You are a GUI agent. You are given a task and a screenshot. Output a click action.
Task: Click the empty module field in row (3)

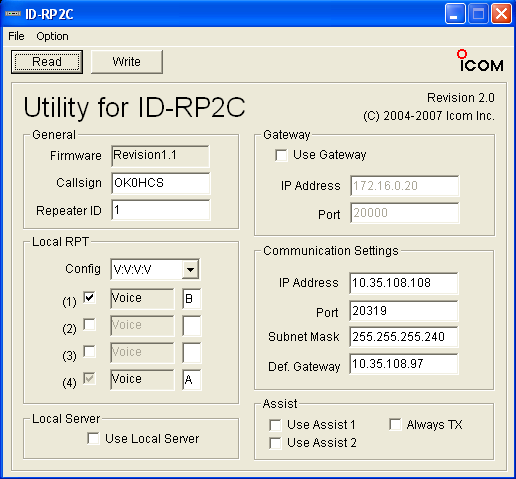192,353
